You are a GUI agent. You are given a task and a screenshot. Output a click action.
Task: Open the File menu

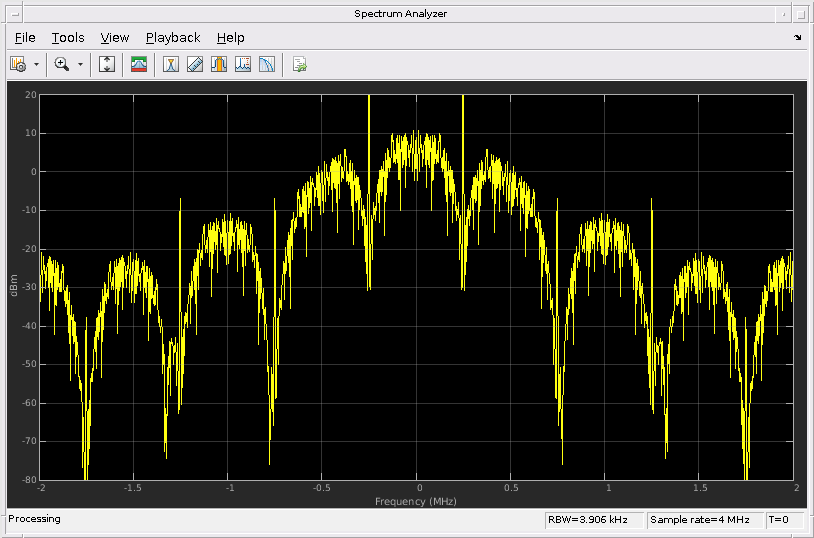pos(25,37)
